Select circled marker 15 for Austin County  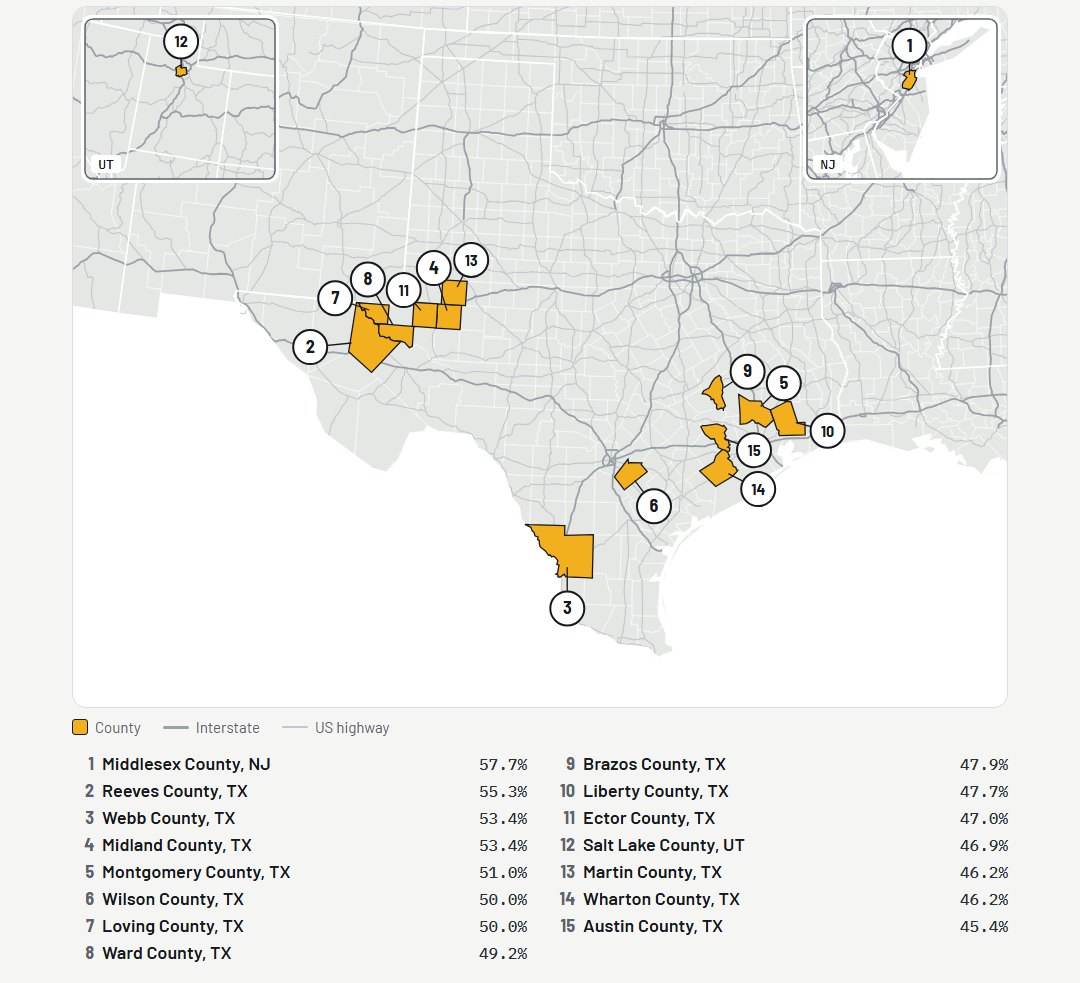pos(754,451)
